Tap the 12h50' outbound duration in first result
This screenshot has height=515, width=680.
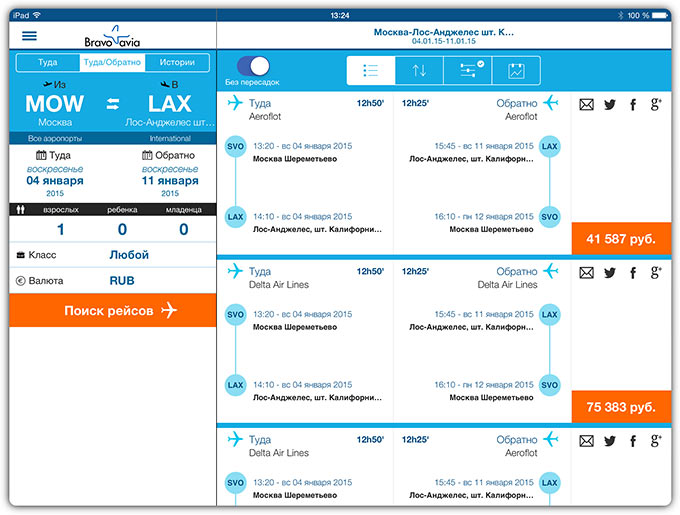coord(370,103)
